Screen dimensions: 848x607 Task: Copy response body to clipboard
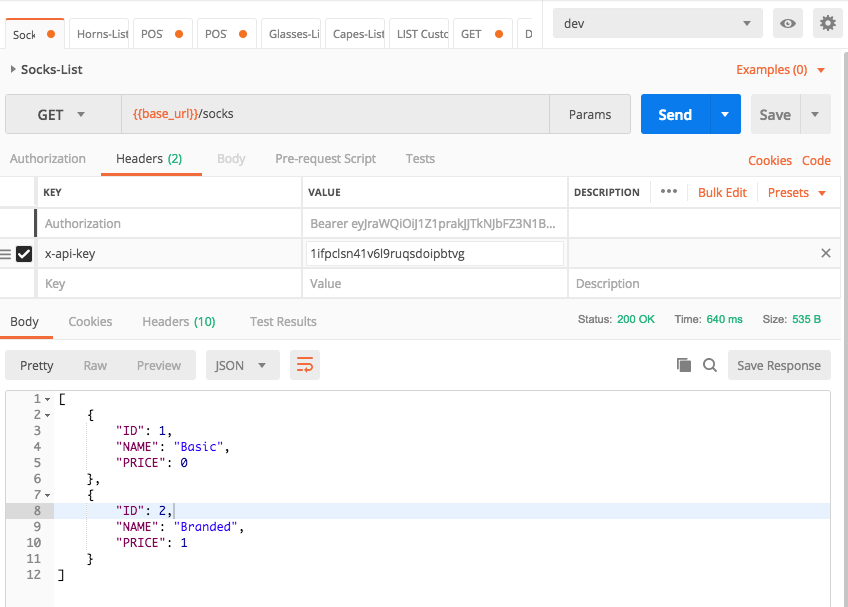684,365
